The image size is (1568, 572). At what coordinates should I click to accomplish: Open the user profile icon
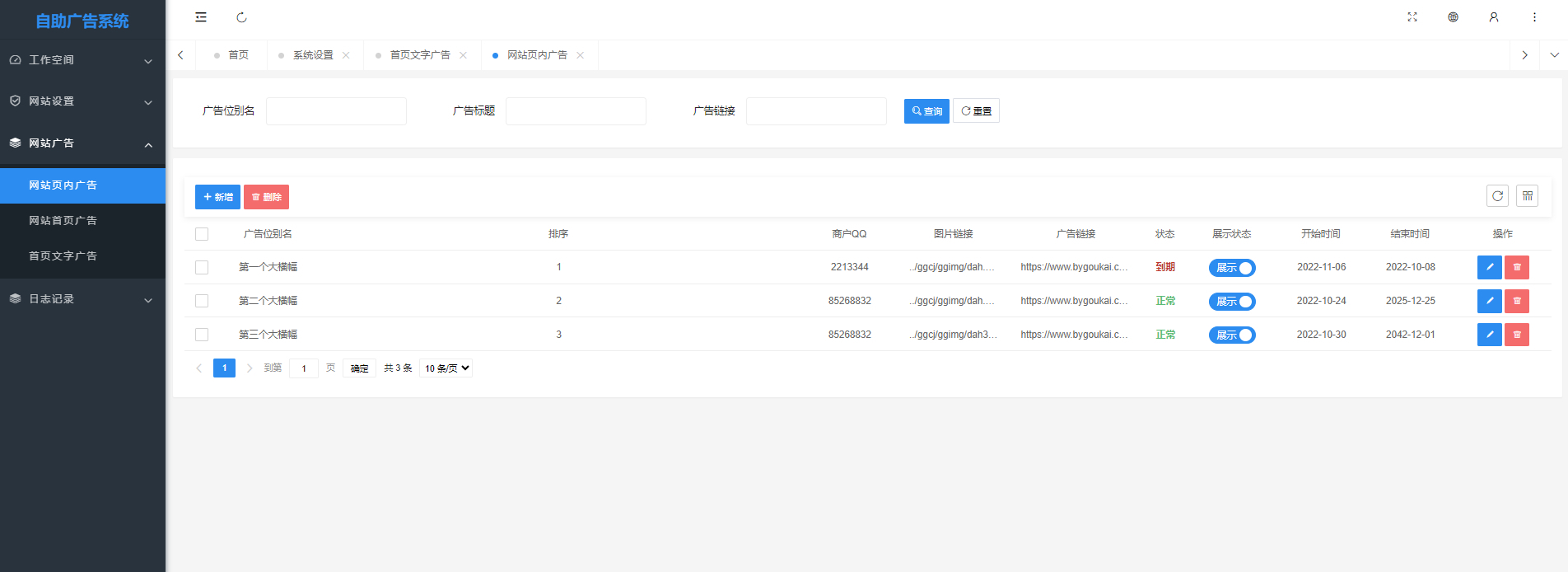(x=1493, y=17)
